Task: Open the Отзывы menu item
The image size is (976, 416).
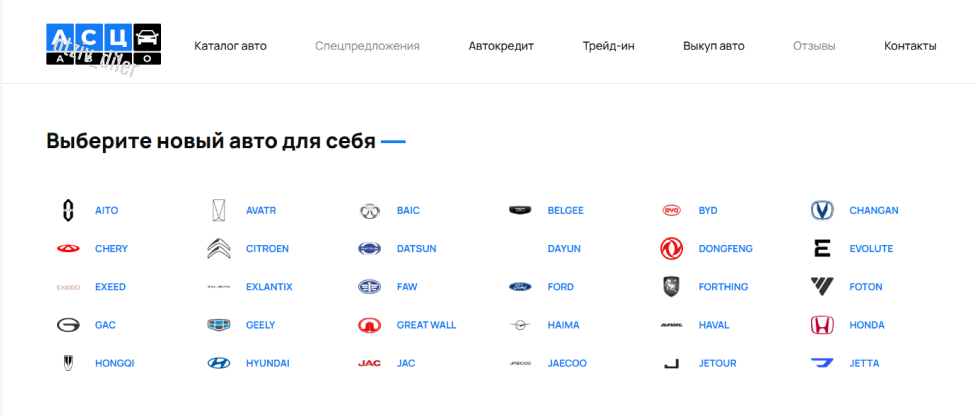Action: (x=814, y=46)
